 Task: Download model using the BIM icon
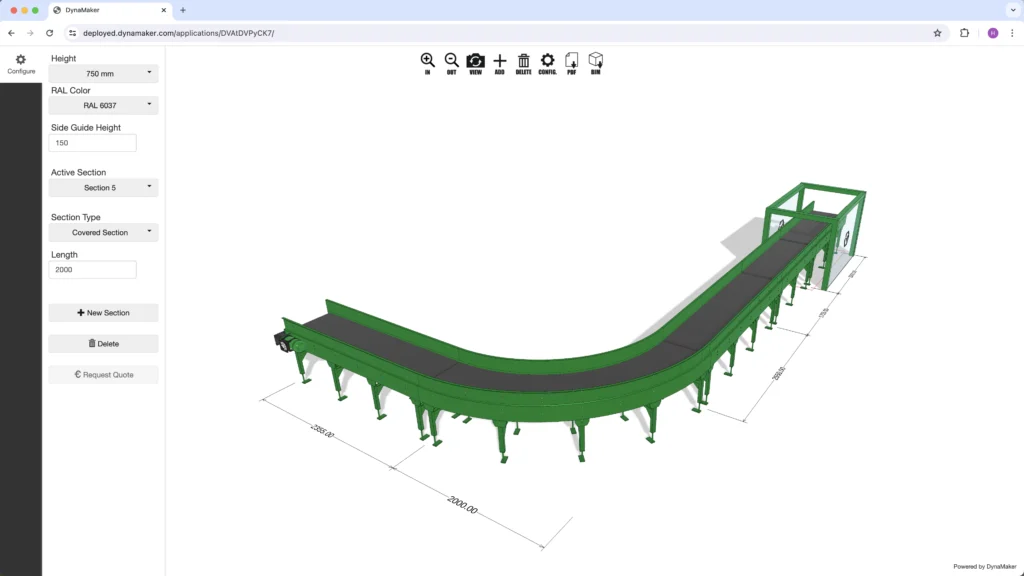tap(596, 62)
